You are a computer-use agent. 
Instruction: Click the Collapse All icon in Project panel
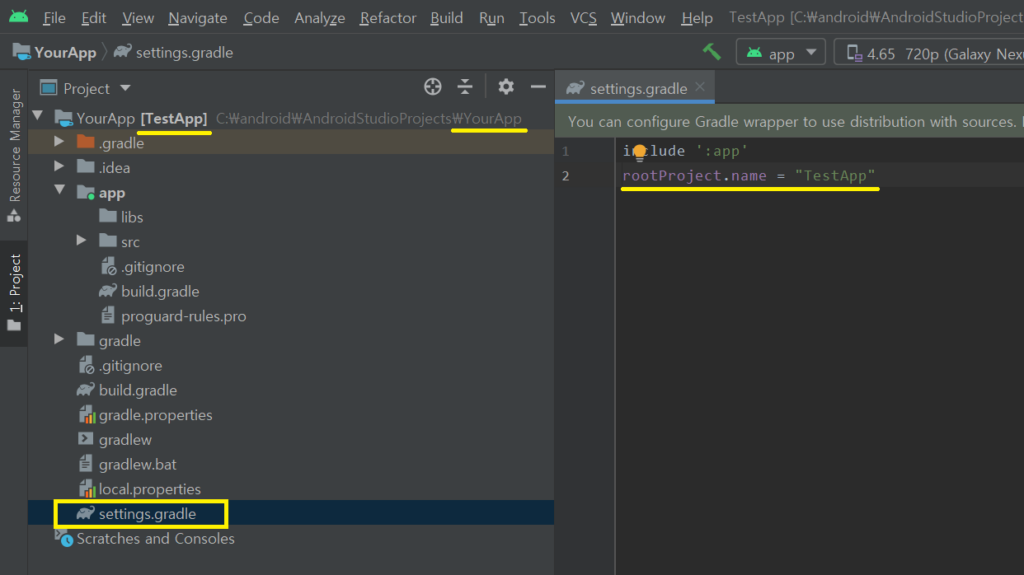tap(465, 88)
